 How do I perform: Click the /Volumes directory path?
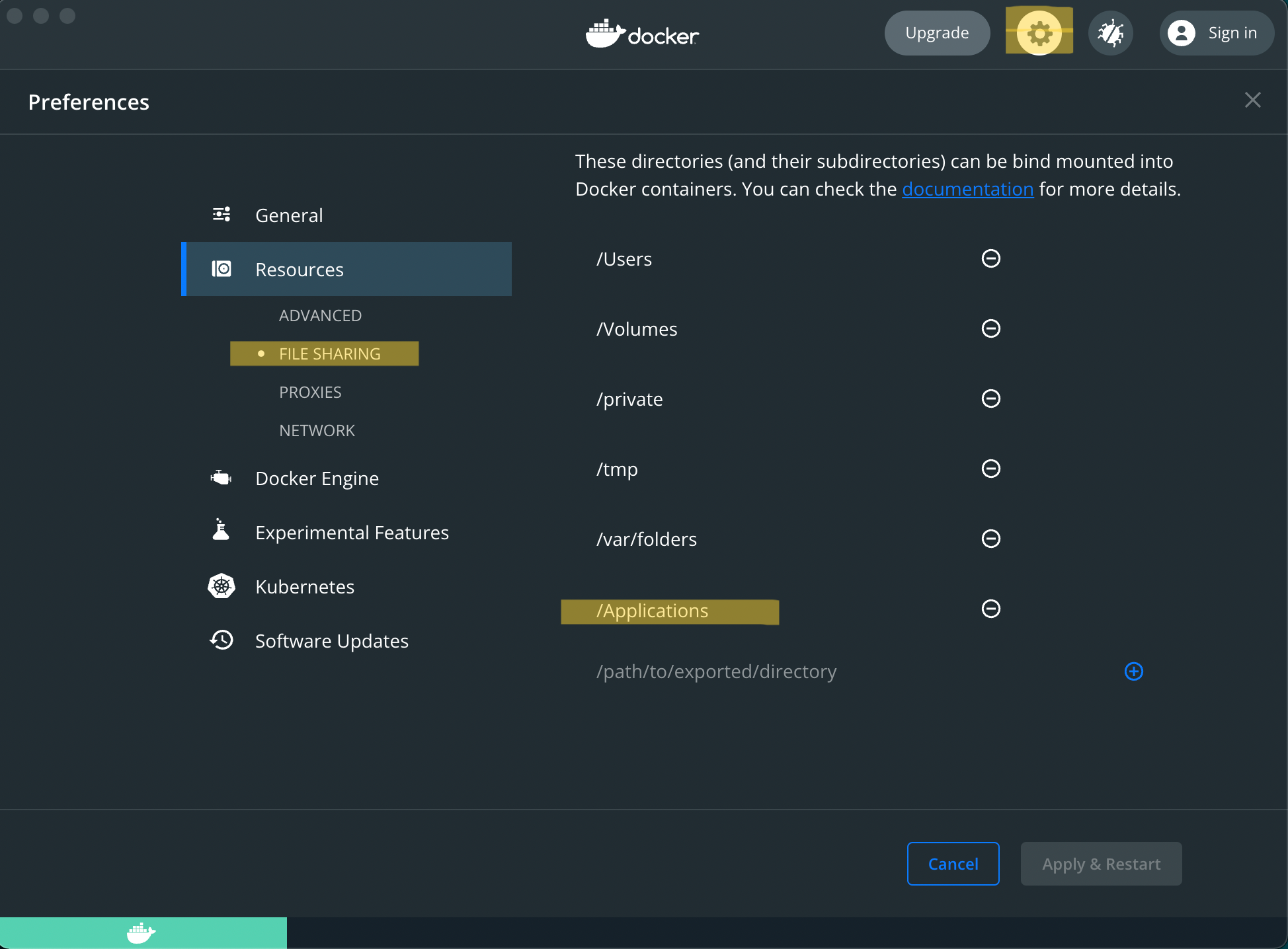637,329
